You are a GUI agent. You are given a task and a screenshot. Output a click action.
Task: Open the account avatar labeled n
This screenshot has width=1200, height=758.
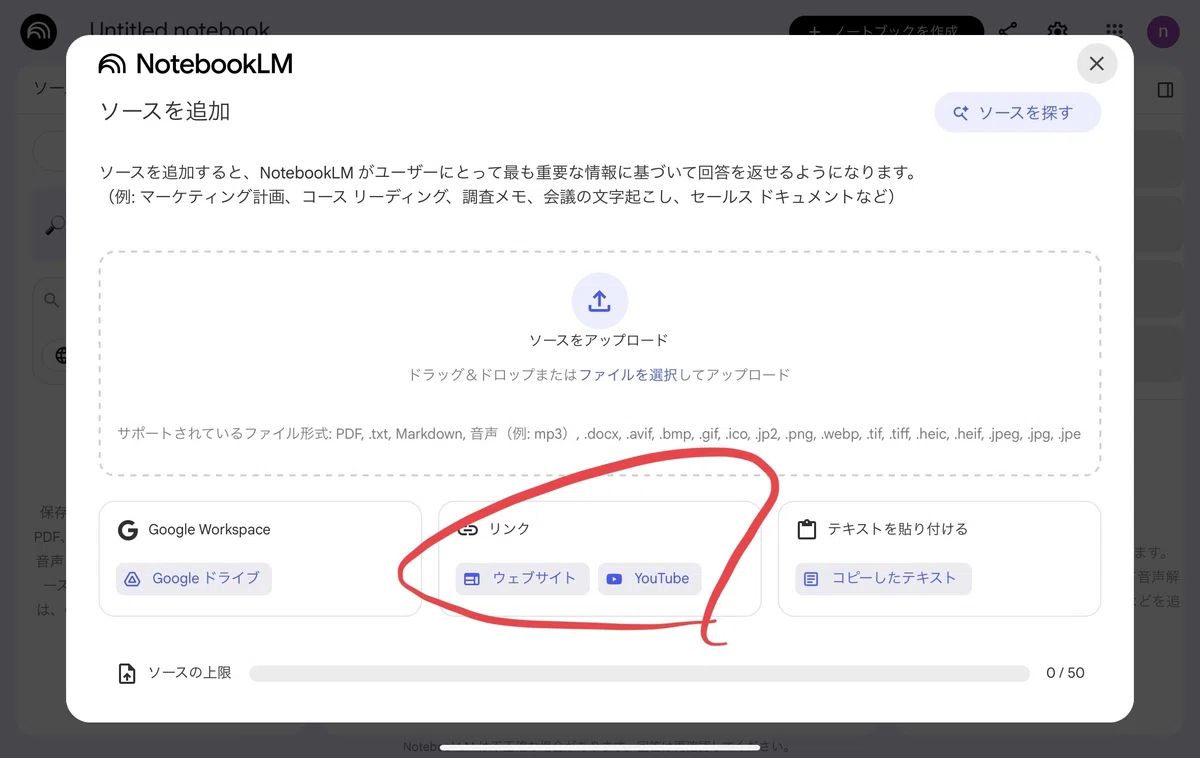(1163, 30)
